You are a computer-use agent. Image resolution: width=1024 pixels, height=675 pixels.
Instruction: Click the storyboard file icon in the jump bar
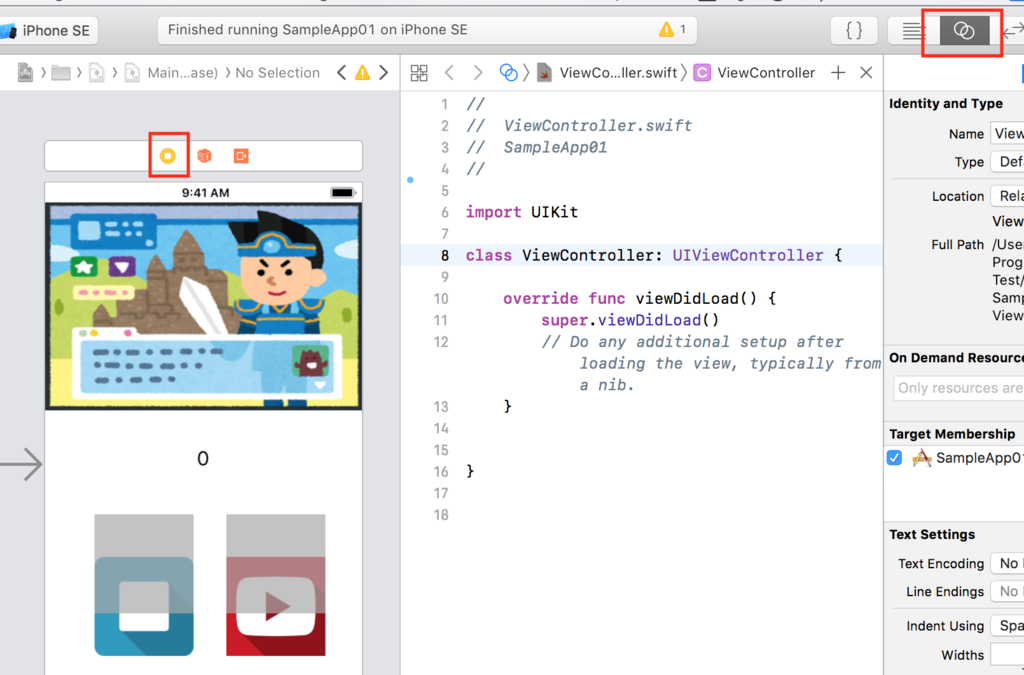tap(25, 72)
